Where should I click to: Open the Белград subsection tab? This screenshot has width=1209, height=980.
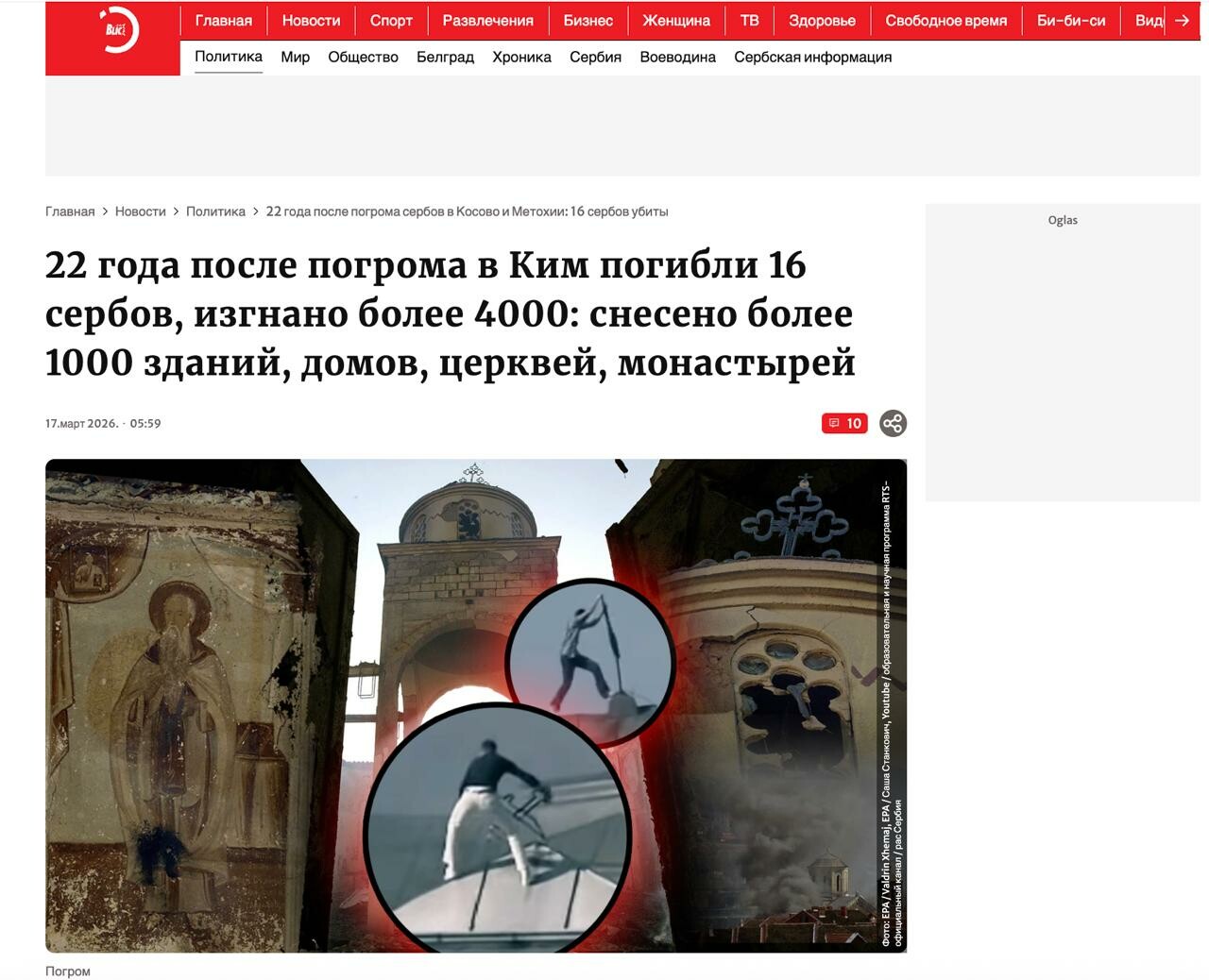tap(445, 57)
